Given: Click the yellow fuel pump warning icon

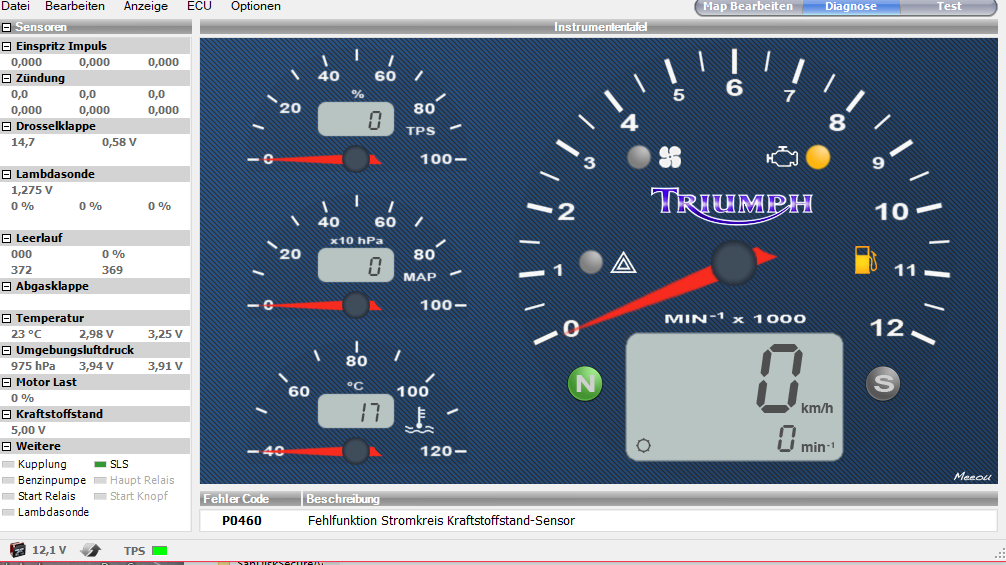Looking at the screenshot, I should [x=864, y=259].
